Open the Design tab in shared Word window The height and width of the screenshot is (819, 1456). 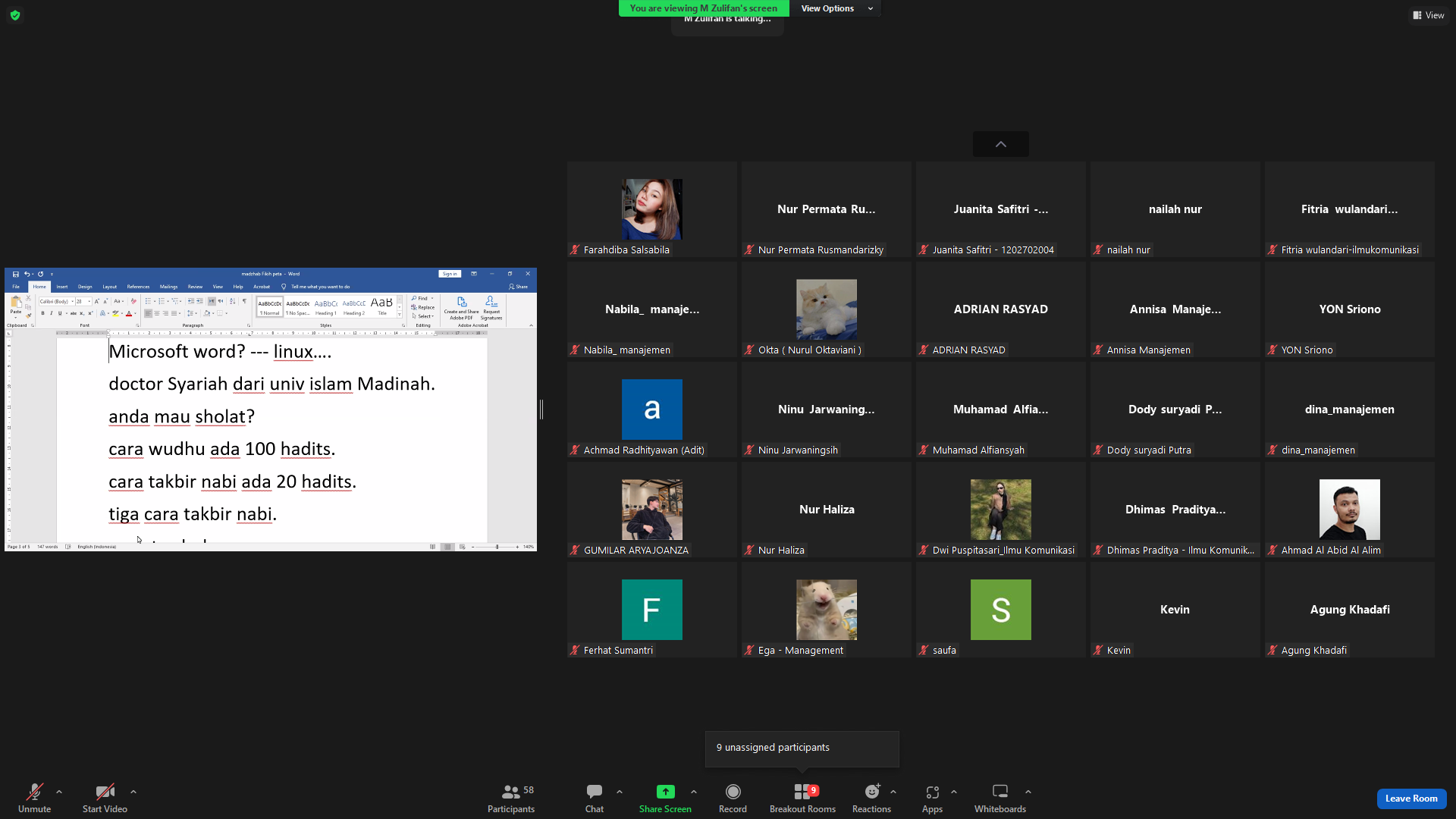[x=85, y=287]
